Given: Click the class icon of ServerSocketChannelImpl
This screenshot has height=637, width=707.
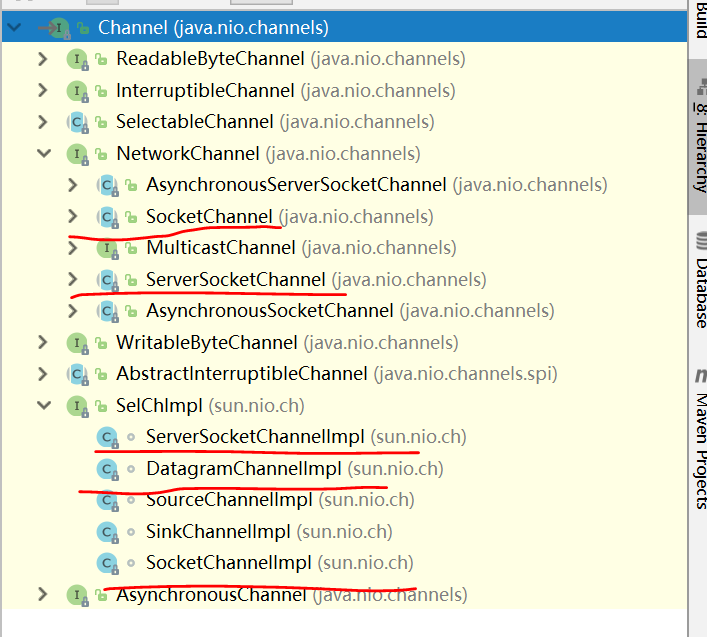Looking at the screenshot, I should pyautogui.click(x=107, y=437).
